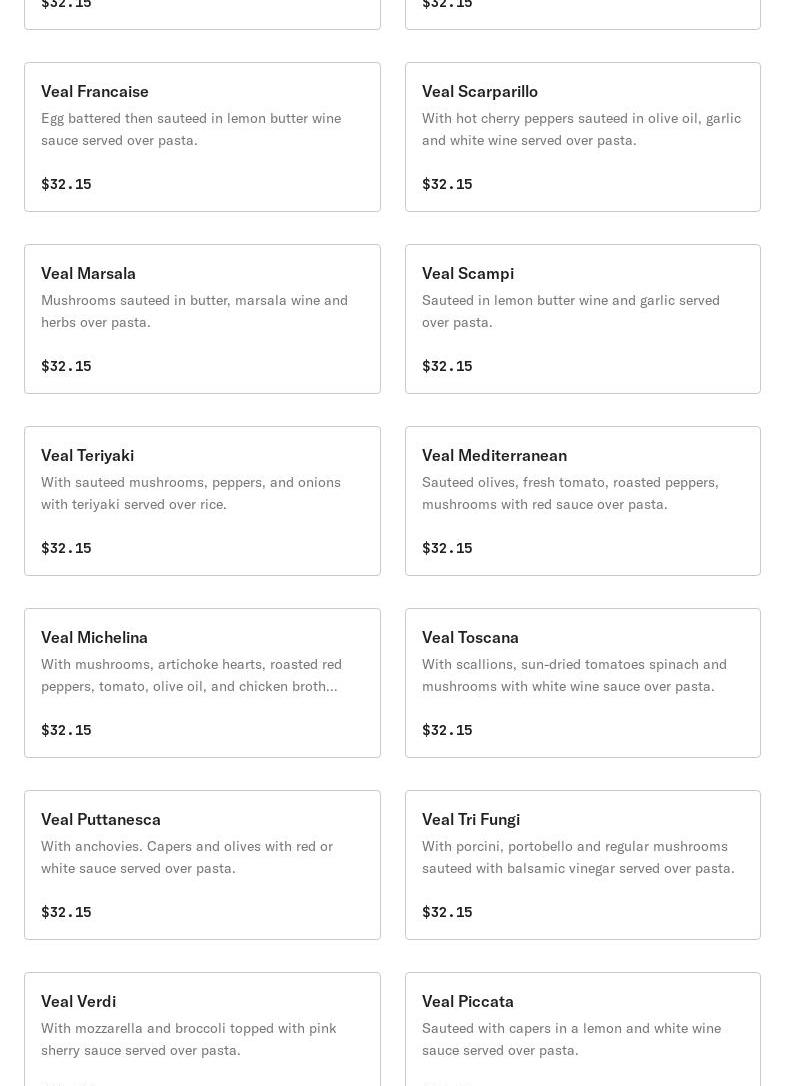Open the Veal Michelina item
Viewport: 785px width, 1086px height.
[x=202, y=683]
